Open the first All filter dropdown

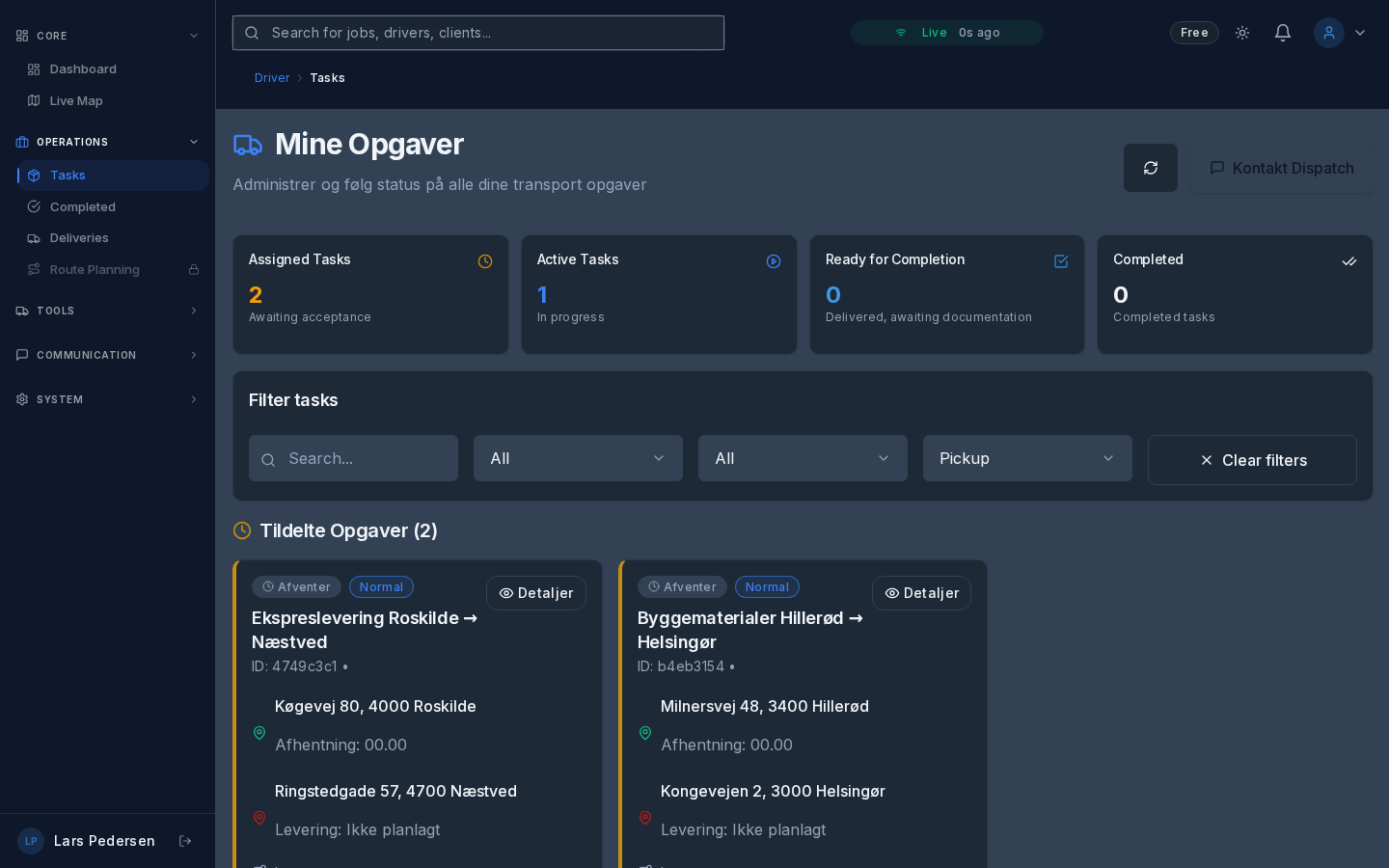(x=578, y=458)
